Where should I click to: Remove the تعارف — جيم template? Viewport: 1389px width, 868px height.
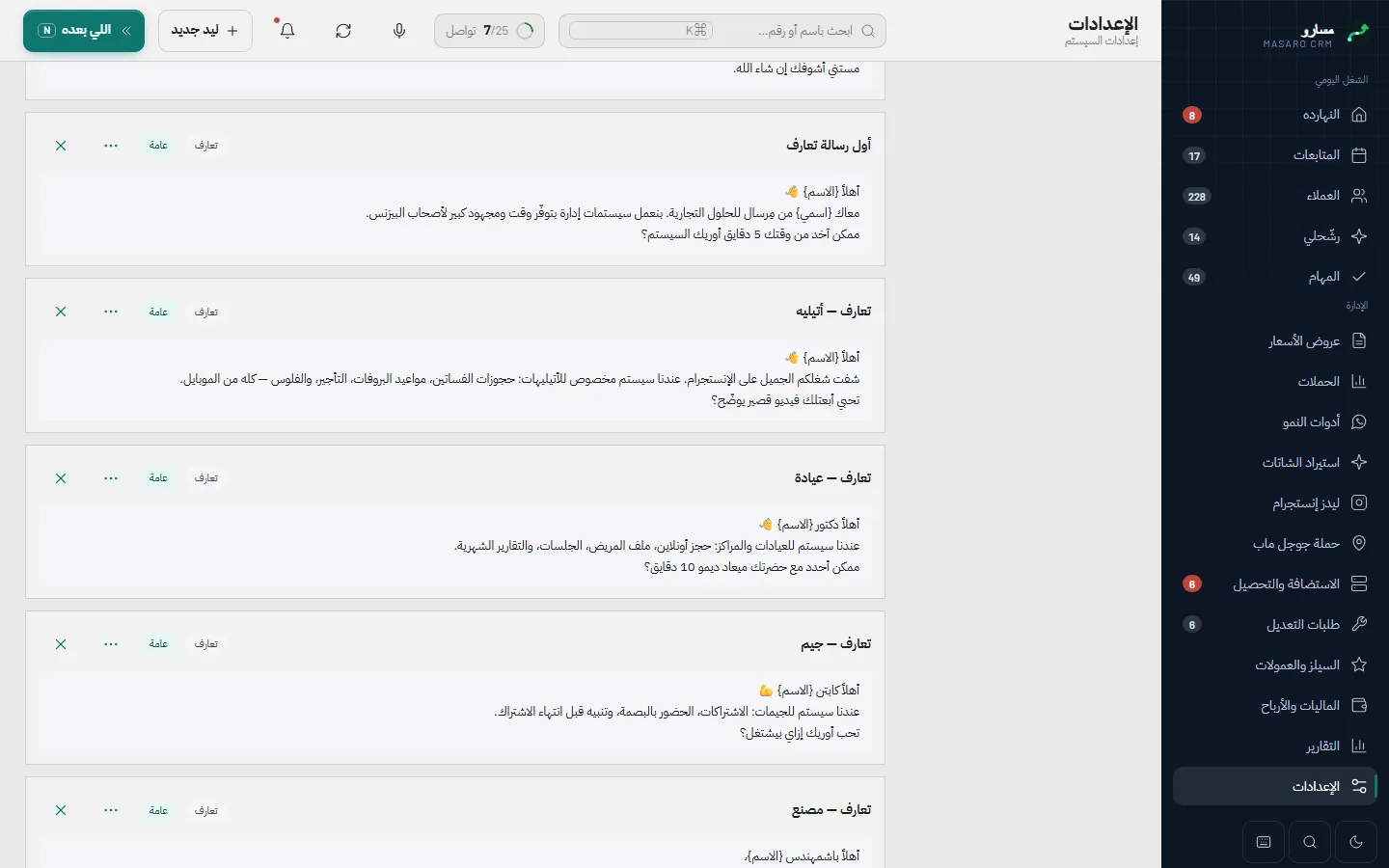[61, 644]
